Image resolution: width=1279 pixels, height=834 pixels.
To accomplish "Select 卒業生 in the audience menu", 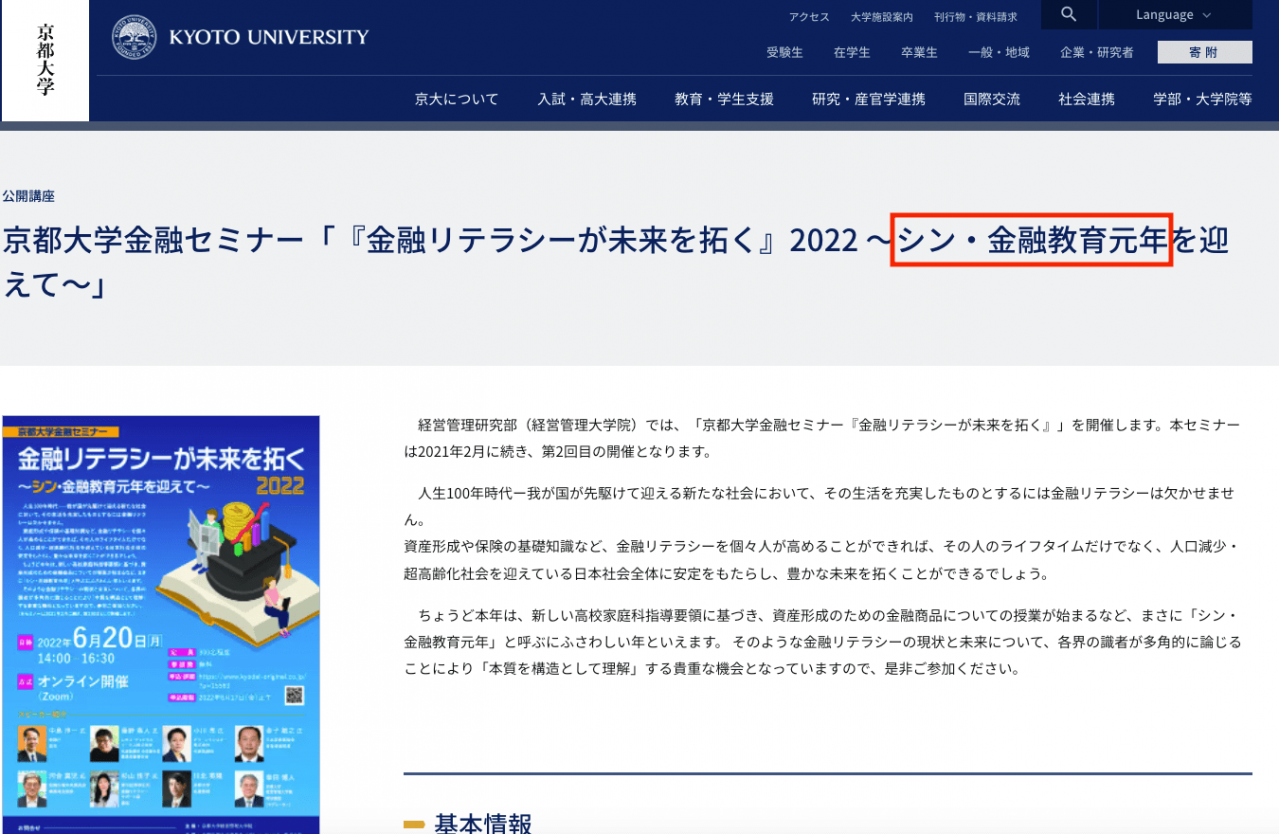I will (919, 52).
